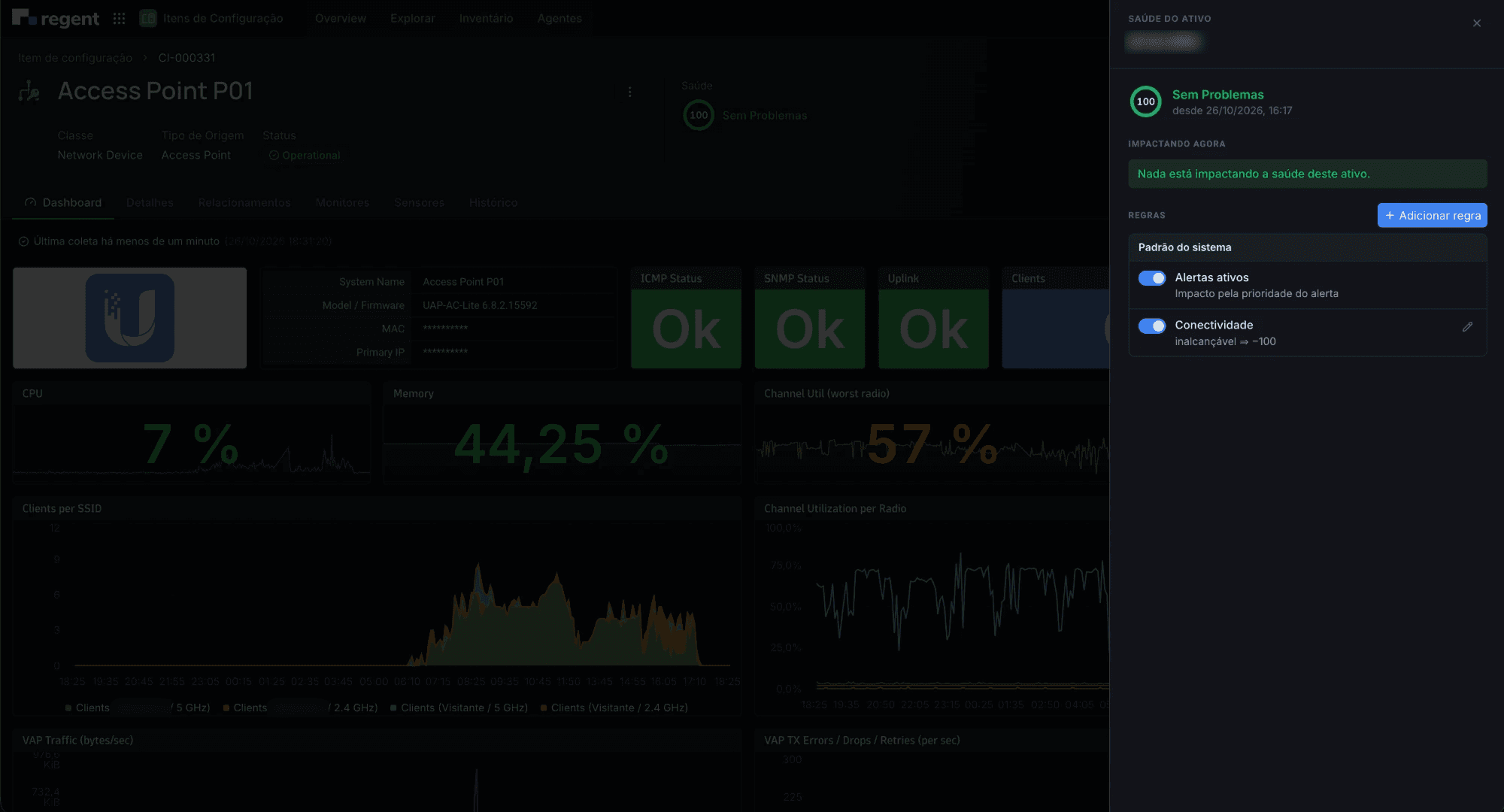Open the three-dot options menu for Access Point P01
Viewport: 1504px width, 812px height.
(629, 92)
